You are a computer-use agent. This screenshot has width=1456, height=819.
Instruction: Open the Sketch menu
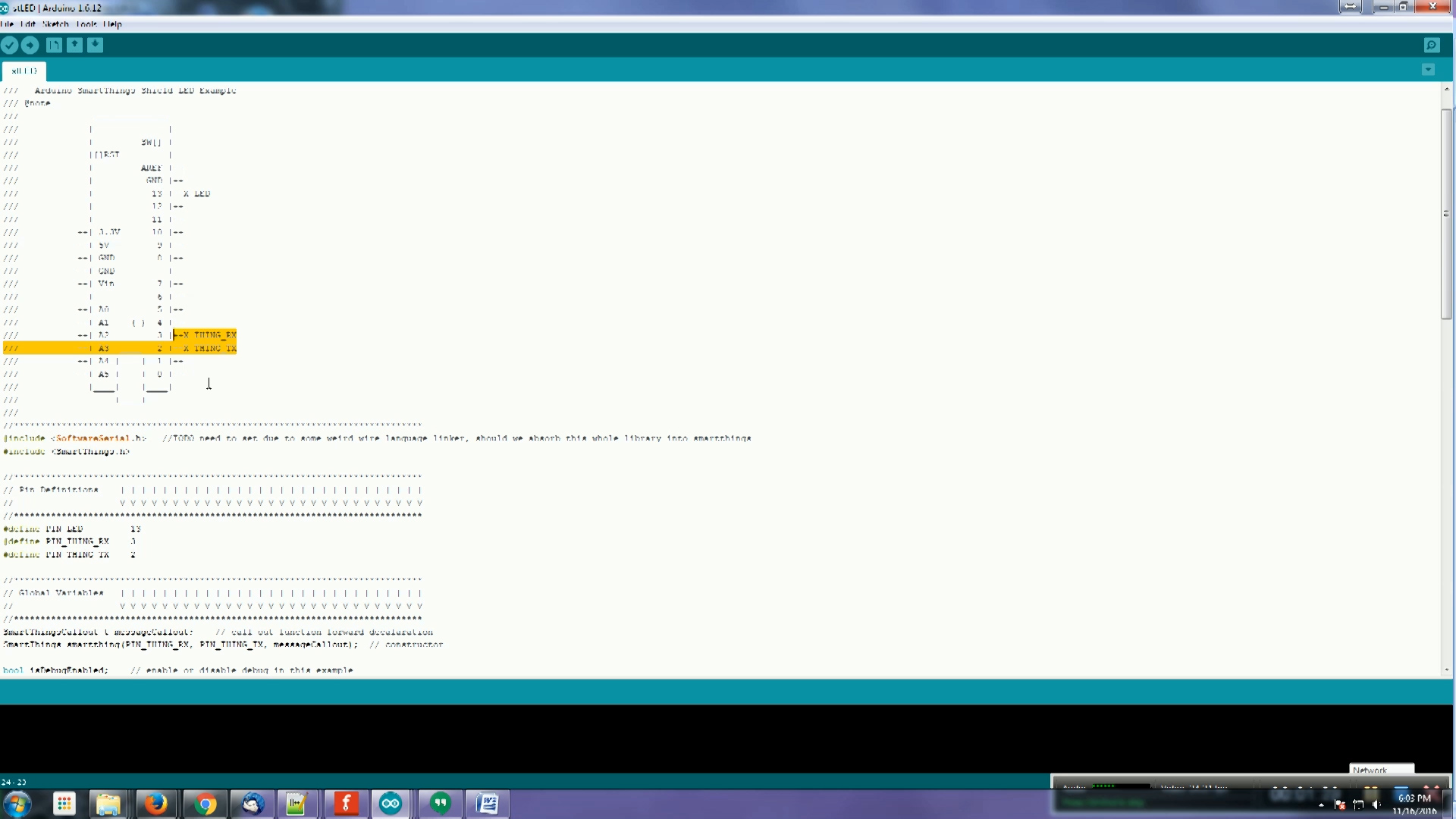click(55, 24)
